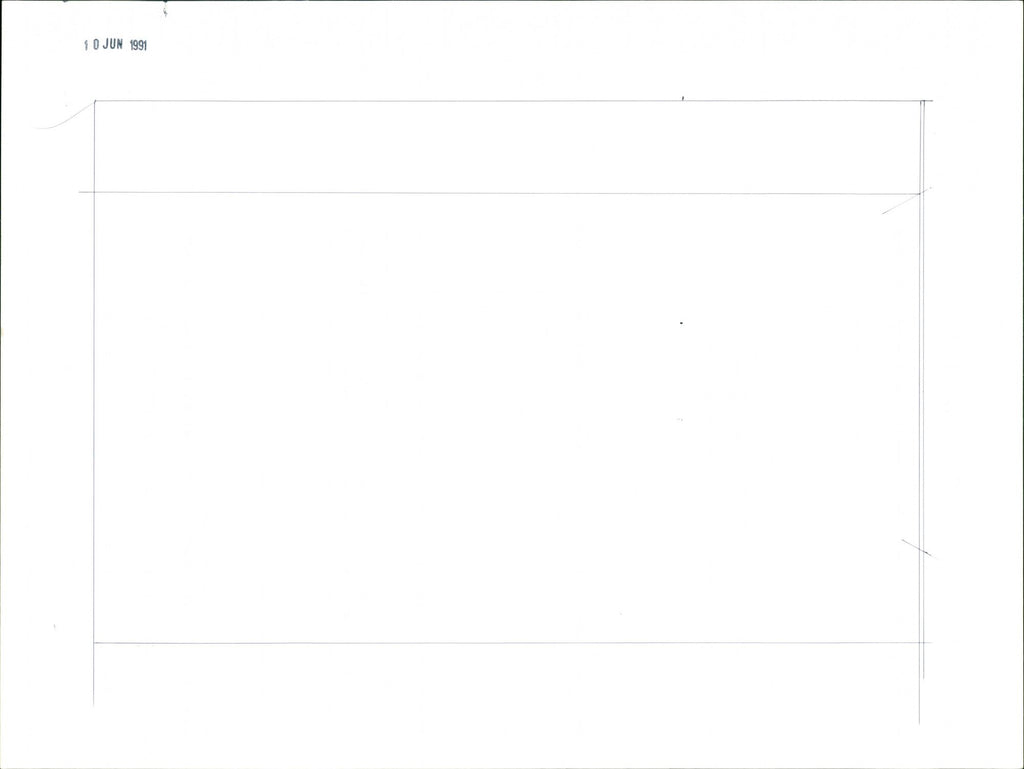Click the "10 JUN 1991" date stamp
Viewport: 1024px width, 769px height.
coord(115,44)
